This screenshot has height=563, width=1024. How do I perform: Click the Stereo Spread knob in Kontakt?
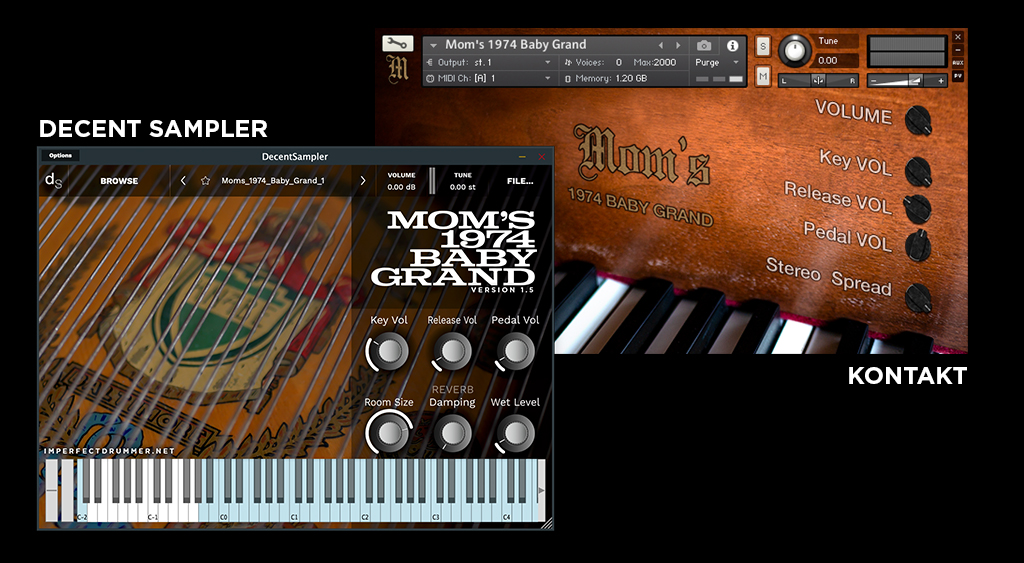point(918,297)
